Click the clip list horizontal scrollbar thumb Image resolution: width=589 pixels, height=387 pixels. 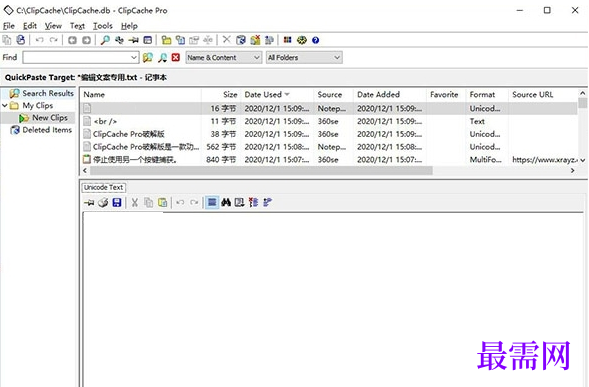click(261, 171)
